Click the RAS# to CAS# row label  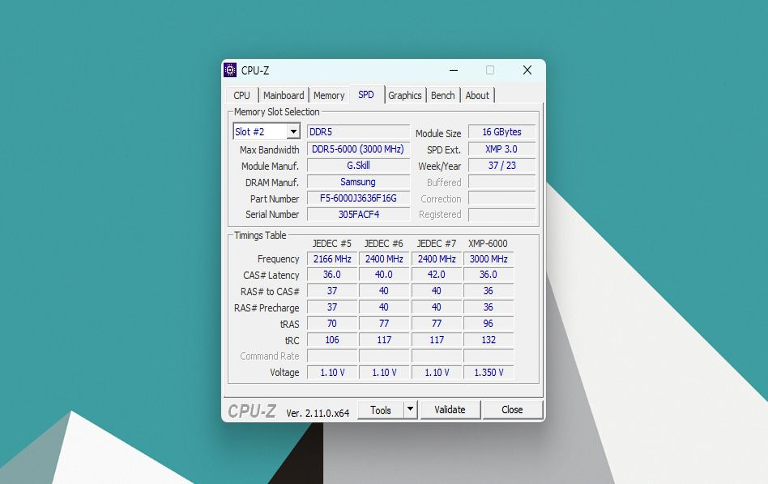270,291
